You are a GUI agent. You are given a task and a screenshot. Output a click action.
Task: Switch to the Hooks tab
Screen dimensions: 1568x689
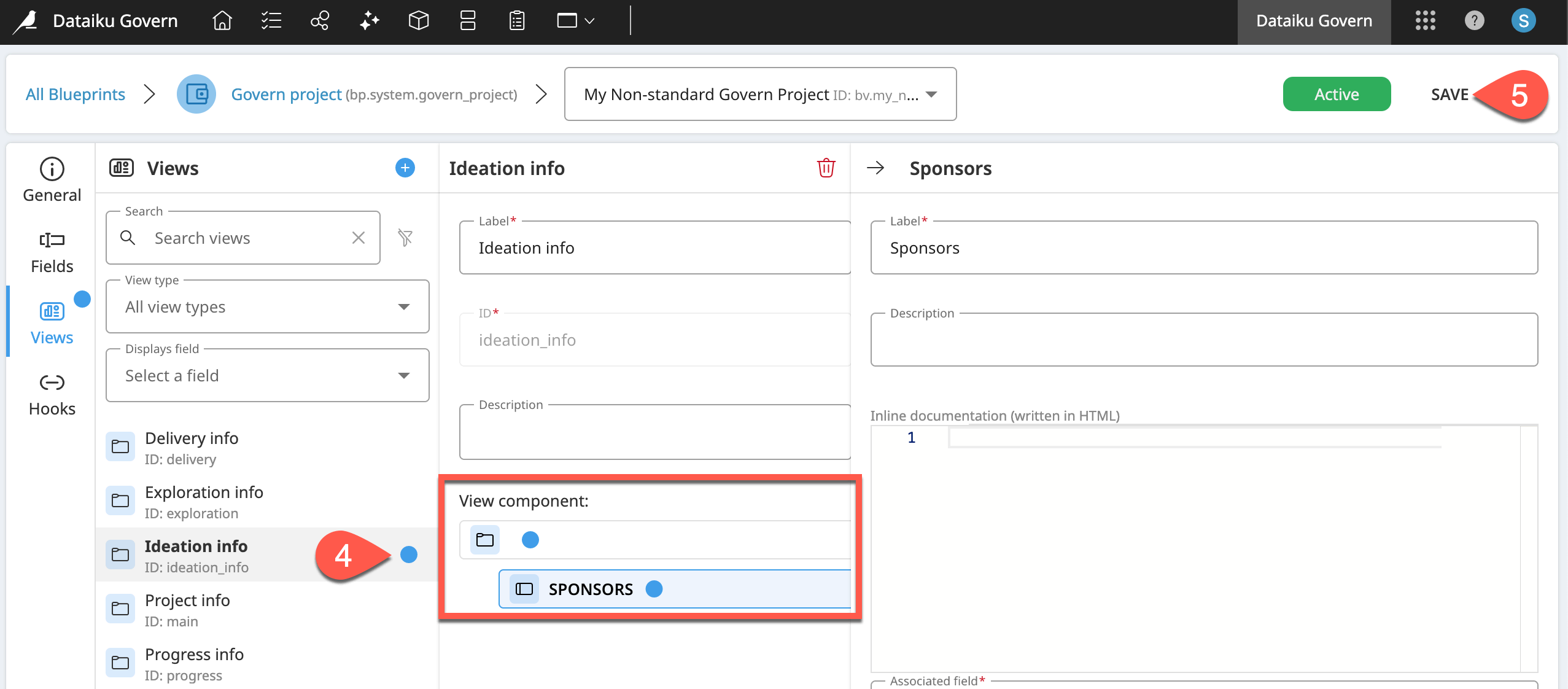point(52,394)
